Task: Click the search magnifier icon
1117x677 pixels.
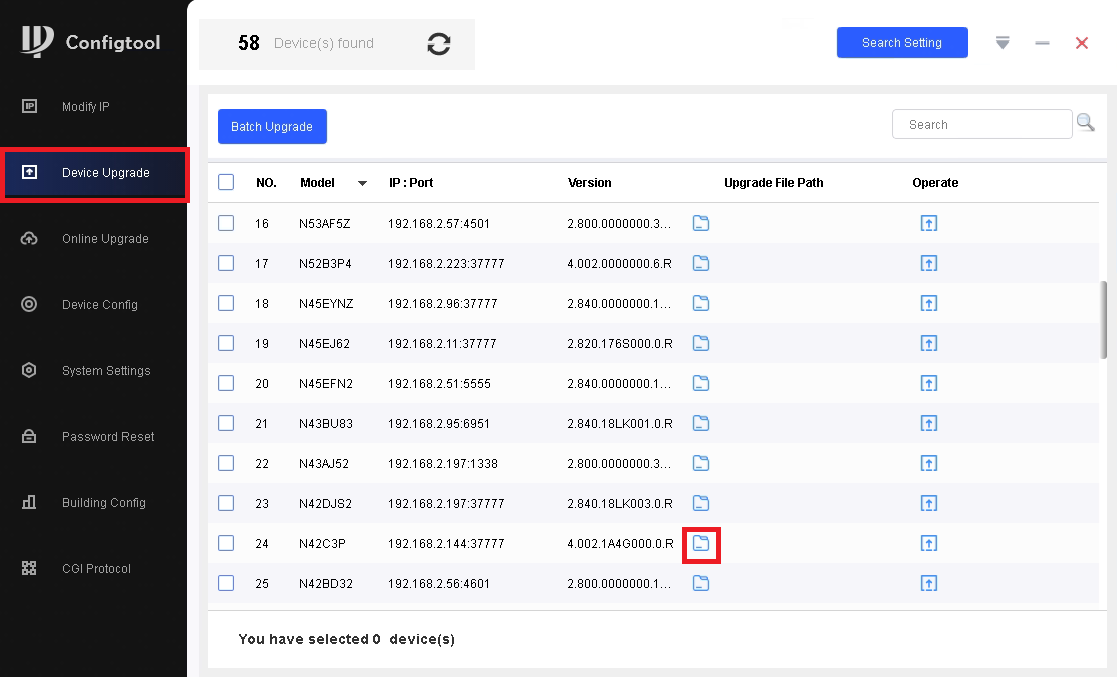Action: coord(1085,123)
